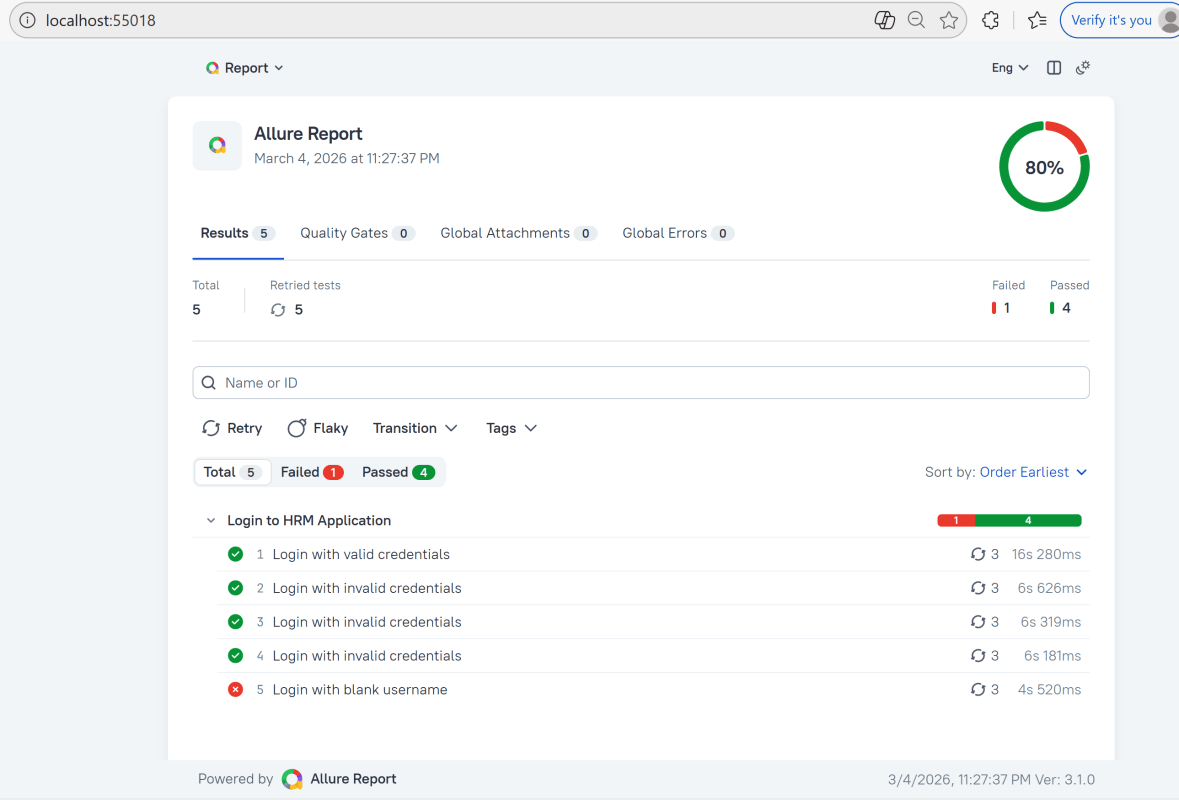Toggle the Retry filter

pos(232,428)
